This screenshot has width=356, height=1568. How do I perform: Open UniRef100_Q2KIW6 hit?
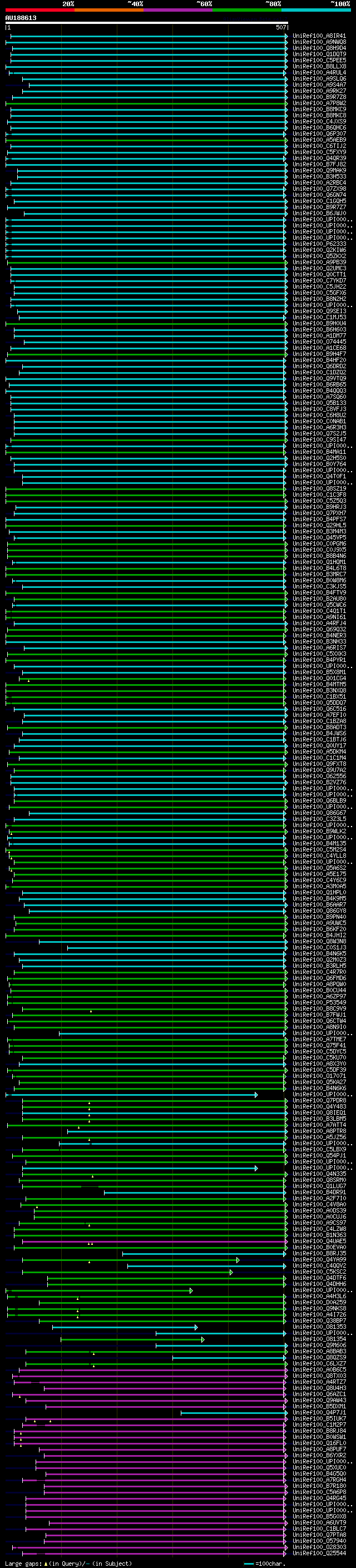(319, 250)
